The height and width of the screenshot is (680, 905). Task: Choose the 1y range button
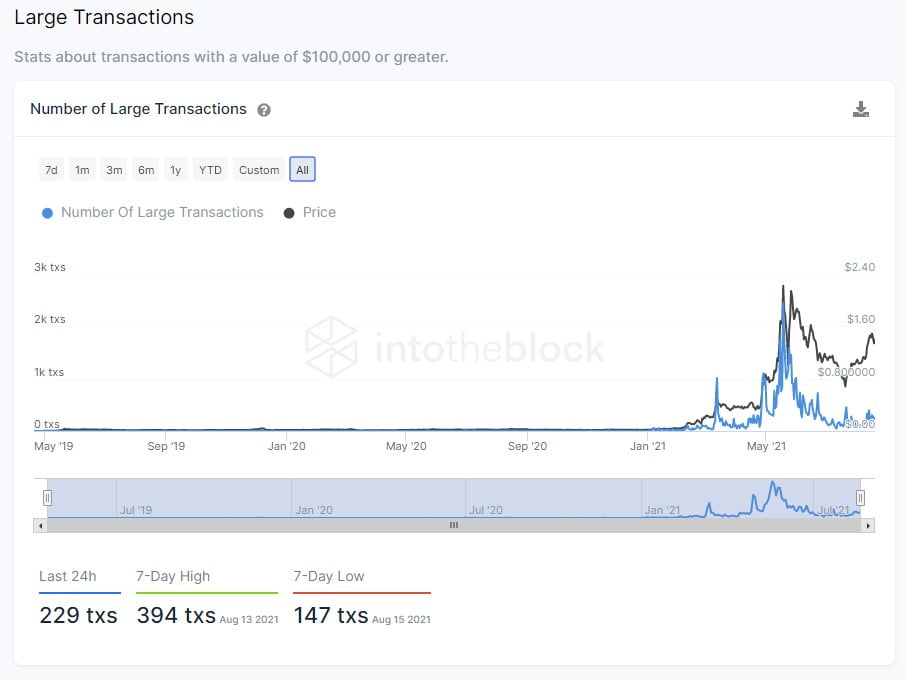[x=176, y=170]
